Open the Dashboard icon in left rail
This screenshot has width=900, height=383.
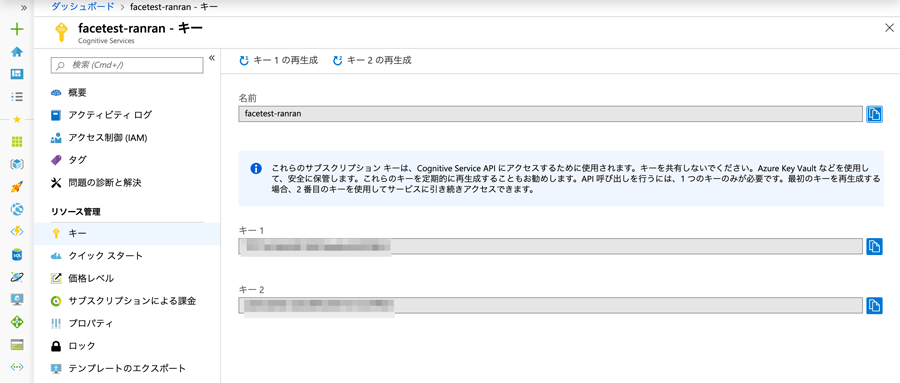point(17,74)
